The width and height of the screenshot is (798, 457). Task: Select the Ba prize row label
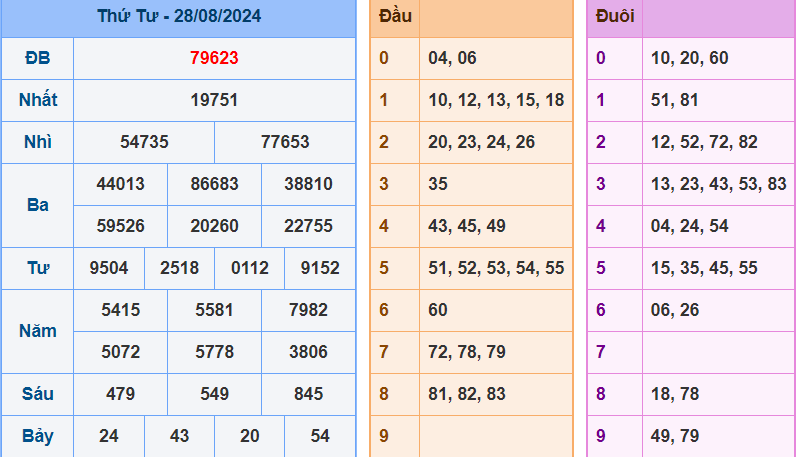38,205
